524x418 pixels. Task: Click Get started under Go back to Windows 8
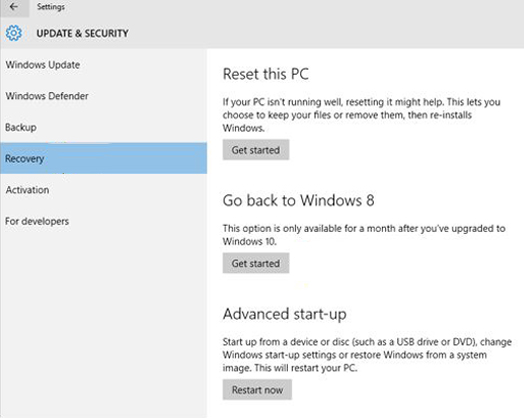click(256, 263)
